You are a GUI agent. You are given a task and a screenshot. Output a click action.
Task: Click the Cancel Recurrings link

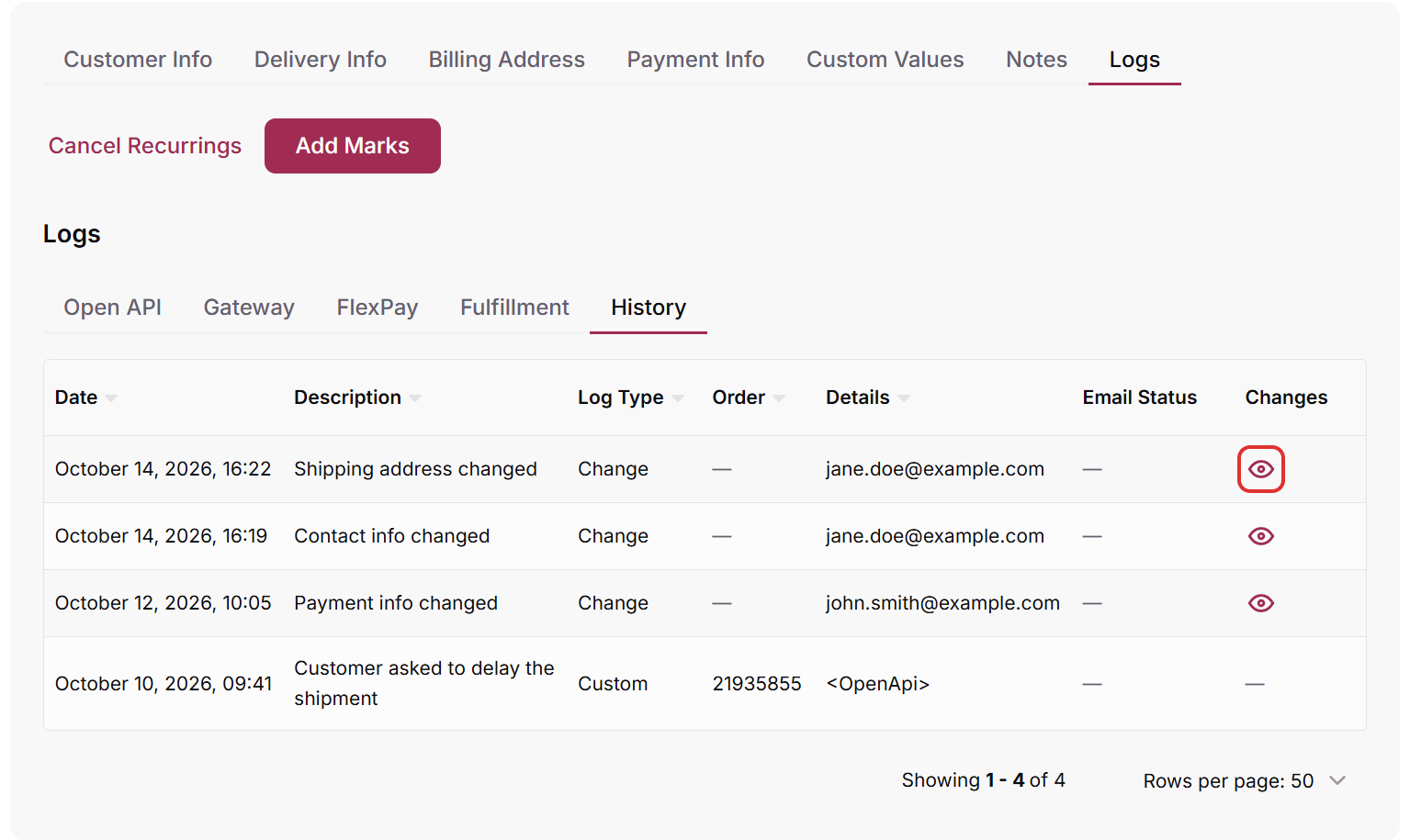click(x=145, y=146)
